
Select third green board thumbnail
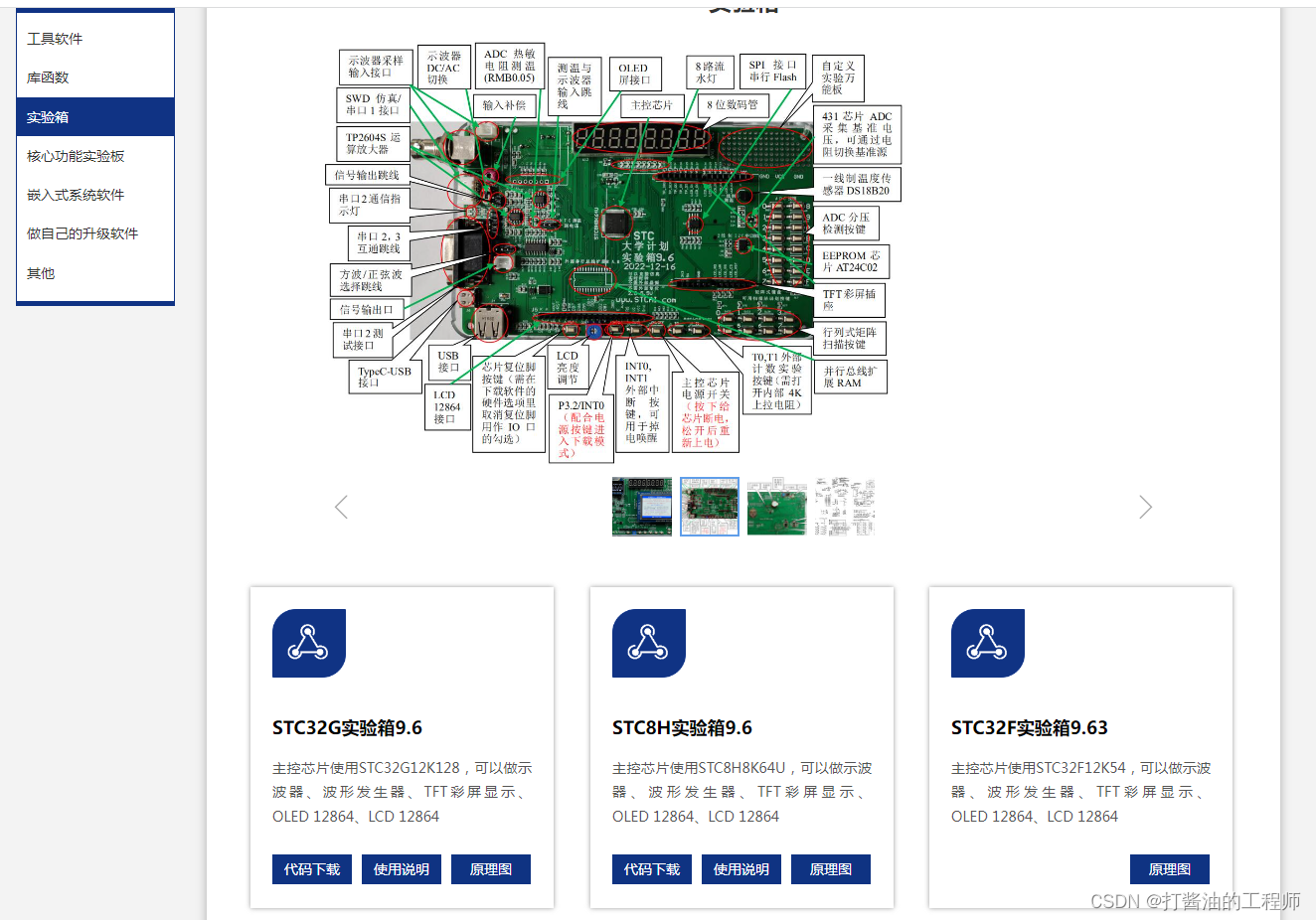777,507
